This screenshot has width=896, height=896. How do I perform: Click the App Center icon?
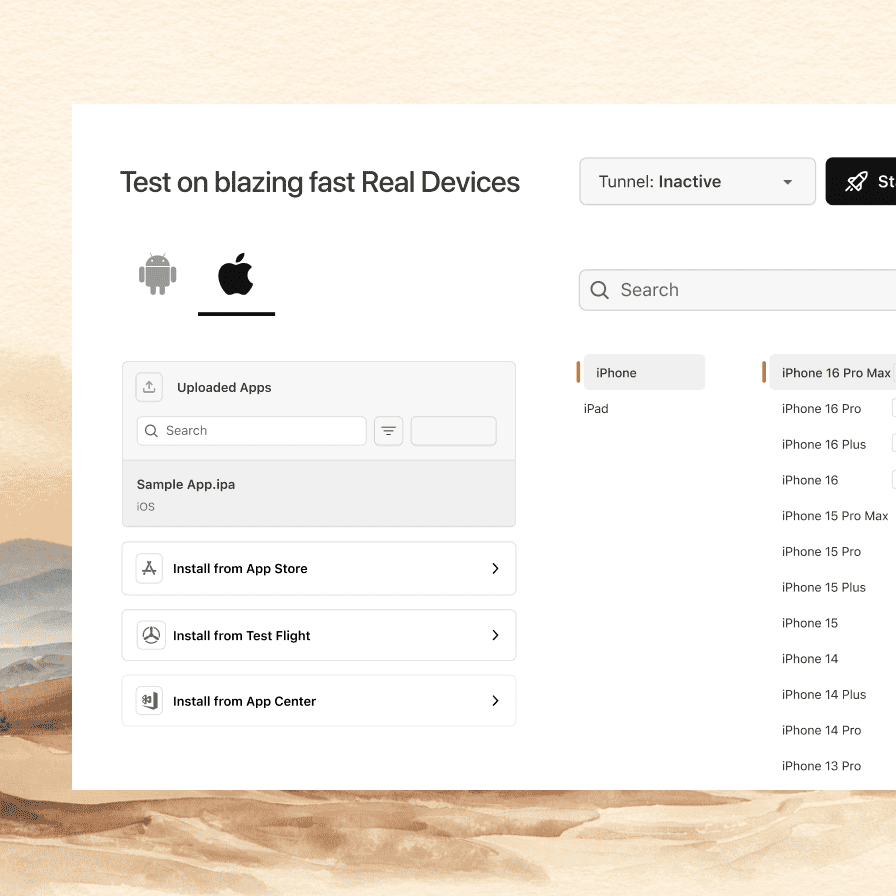[149, 700]
